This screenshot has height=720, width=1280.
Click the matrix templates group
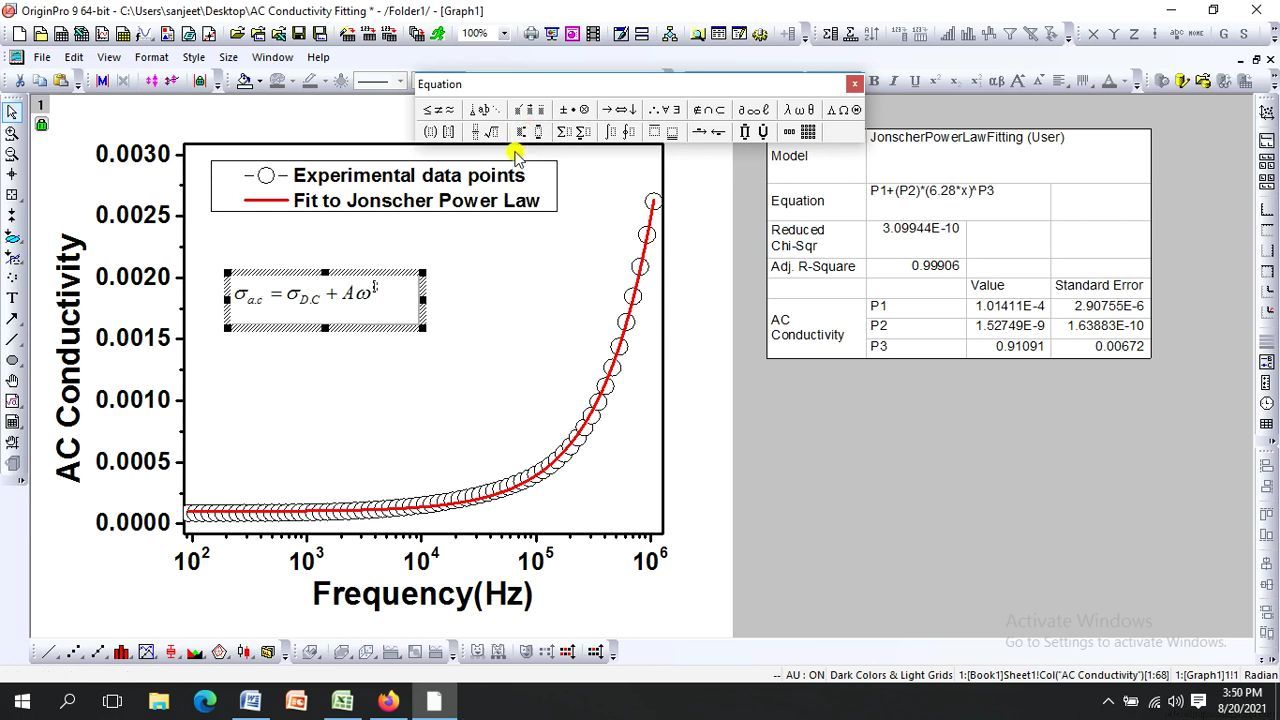tap(799, 132)
